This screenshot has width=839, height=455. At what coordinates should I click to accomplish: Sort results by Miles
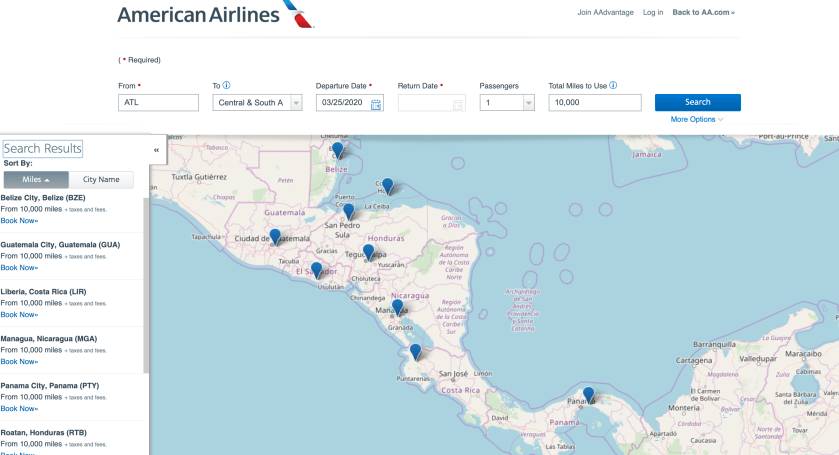pos(36,180)
